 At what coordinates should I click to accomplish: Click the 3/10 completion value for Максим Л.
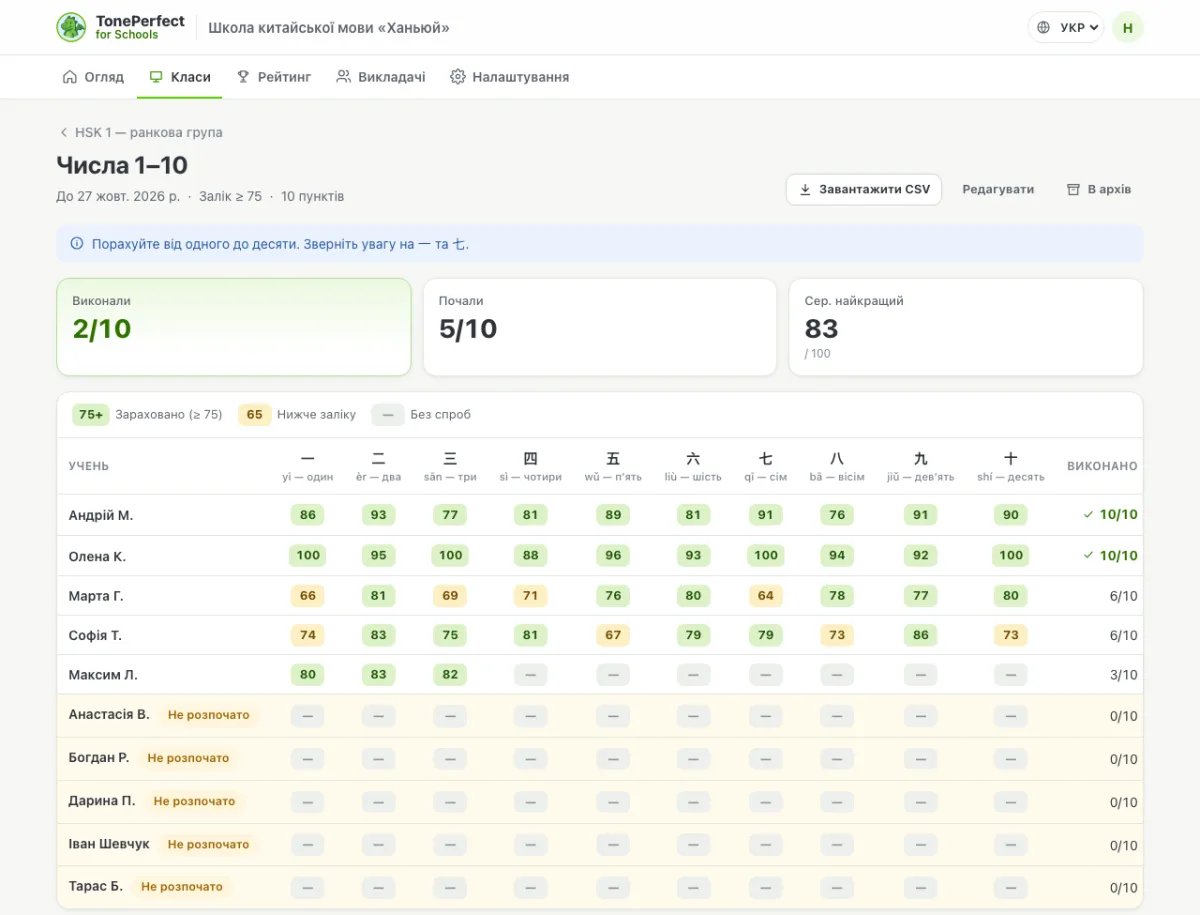click(1124, 675)
